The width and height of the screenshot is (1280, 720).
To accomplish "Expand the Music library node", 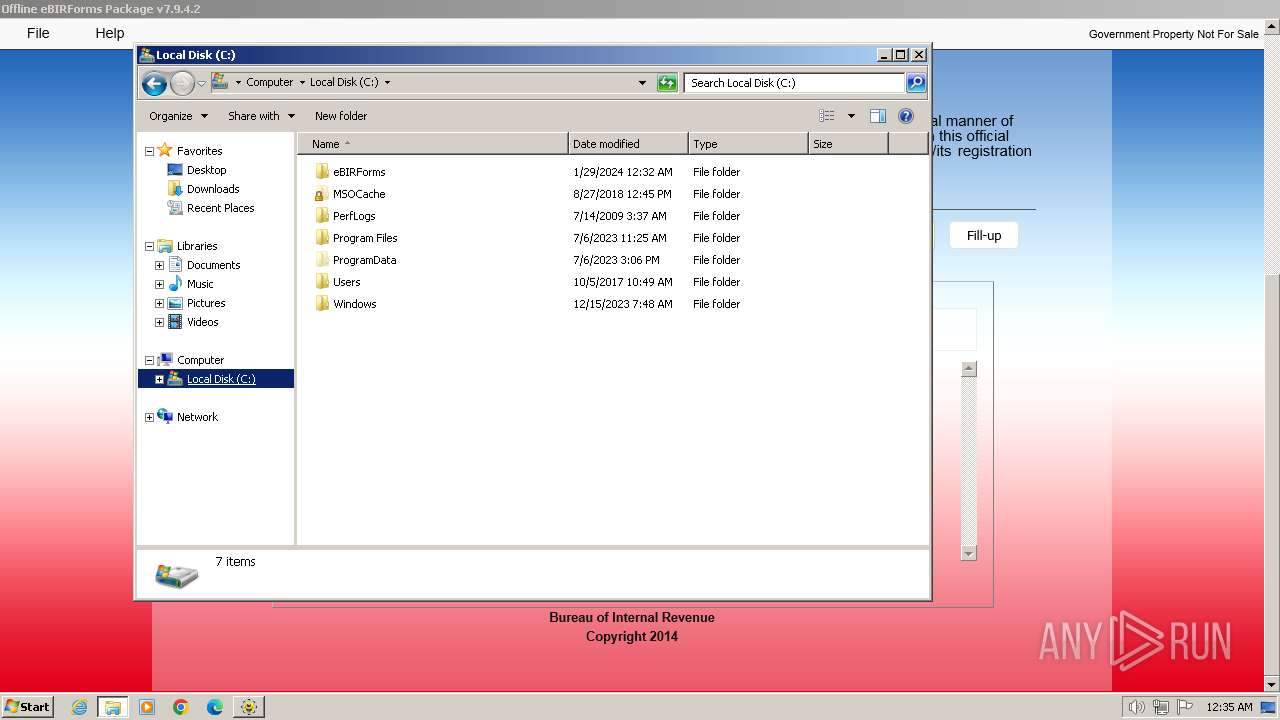I will [159, 284].
